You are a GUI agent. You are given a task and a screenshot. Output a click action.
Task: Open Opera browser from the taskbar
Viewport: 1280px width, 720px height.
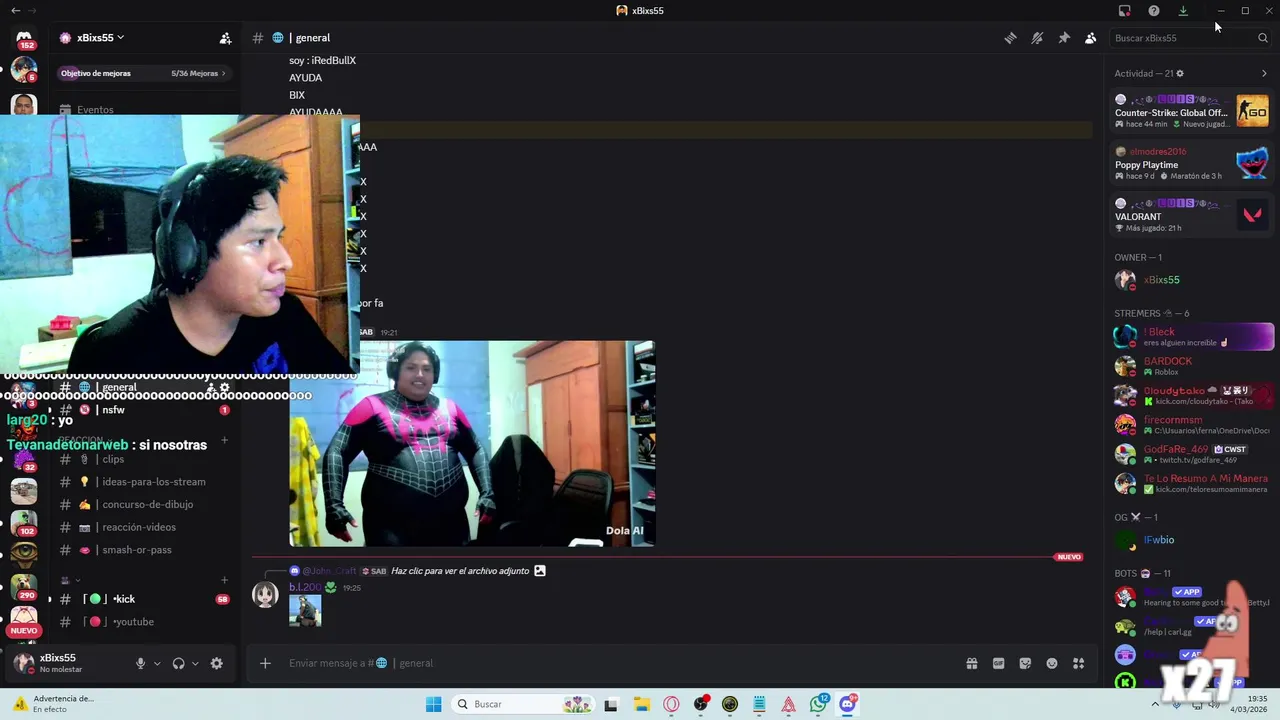tap(671, 704)
